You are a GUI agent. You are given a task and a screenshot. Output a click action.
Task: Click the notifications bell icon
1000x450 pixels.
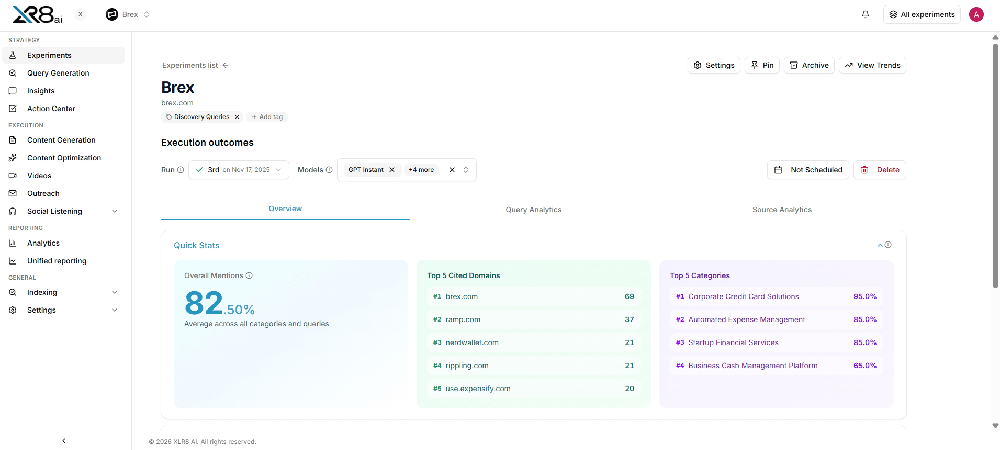click(x=865, y=15)
